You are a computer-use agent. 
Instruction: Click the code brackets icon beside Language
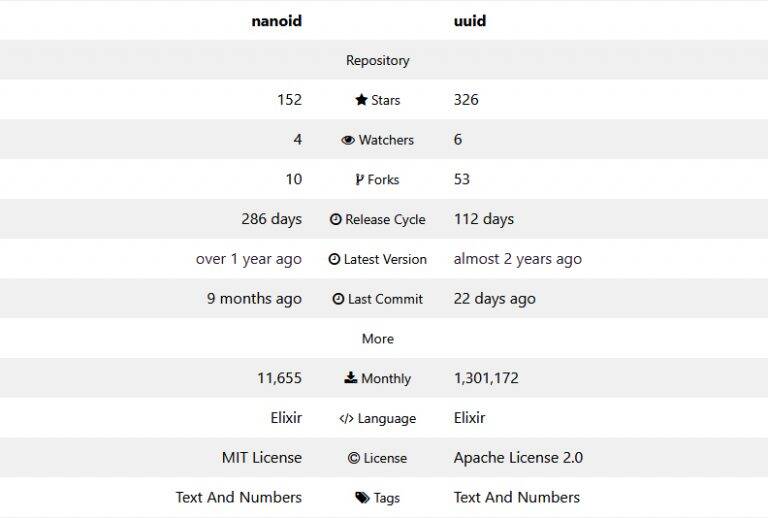pyautogui.click(x=346, y=419)
